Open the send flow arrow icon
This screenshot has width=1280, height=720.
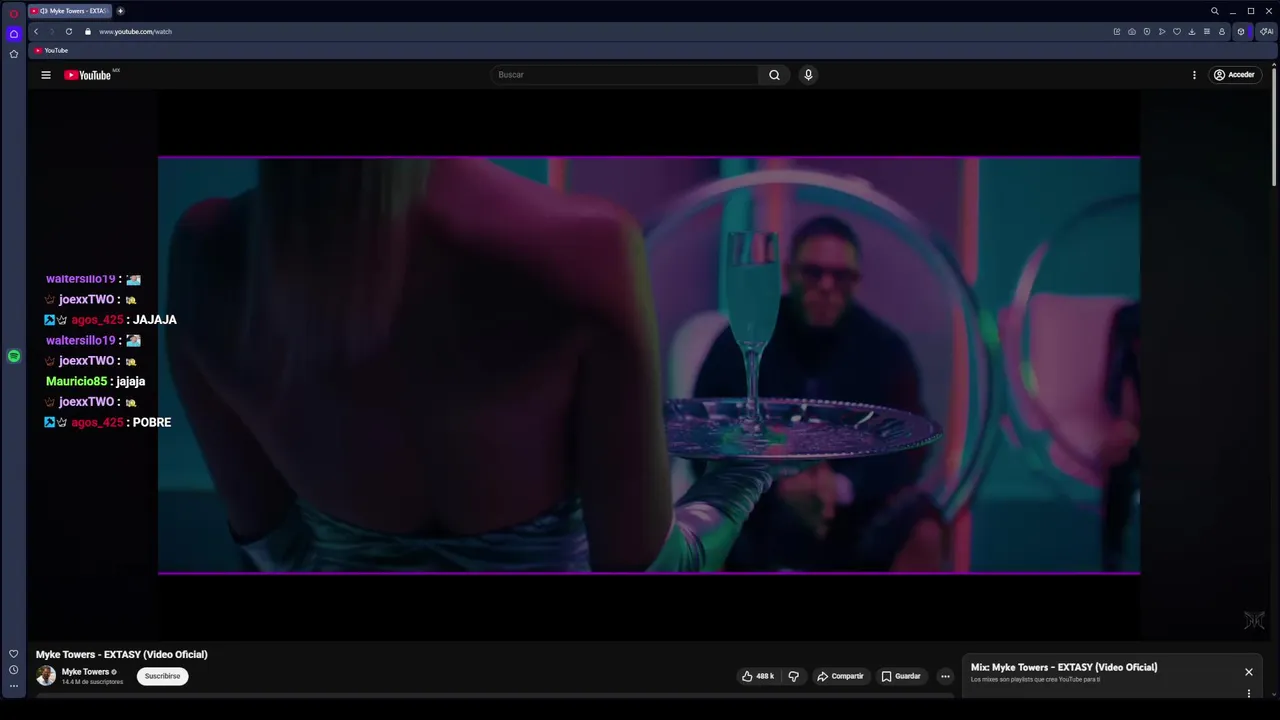[x=1162, y=32]
